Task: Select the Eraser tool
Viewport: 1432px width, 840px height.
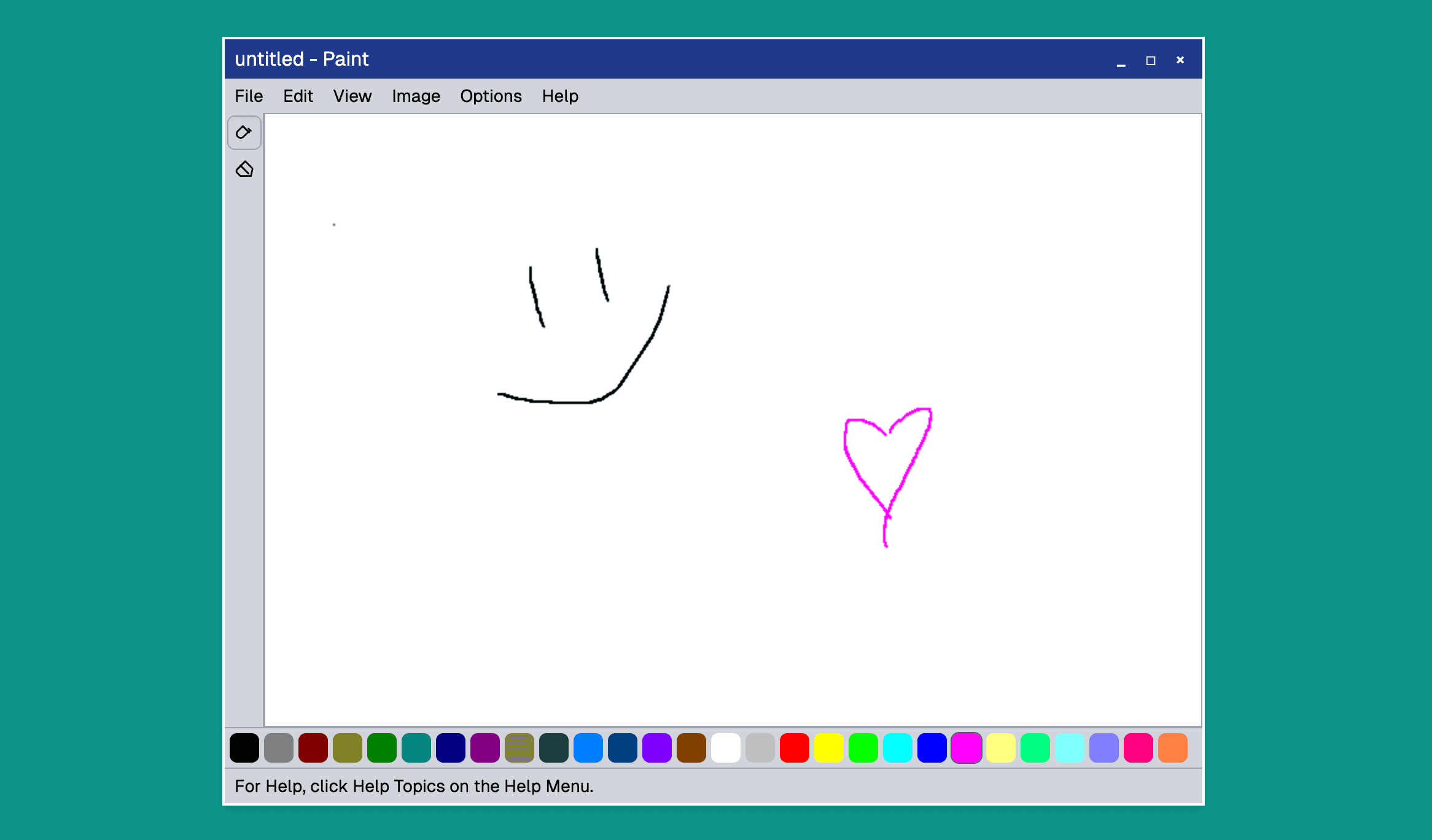Action: click(244, 169)
